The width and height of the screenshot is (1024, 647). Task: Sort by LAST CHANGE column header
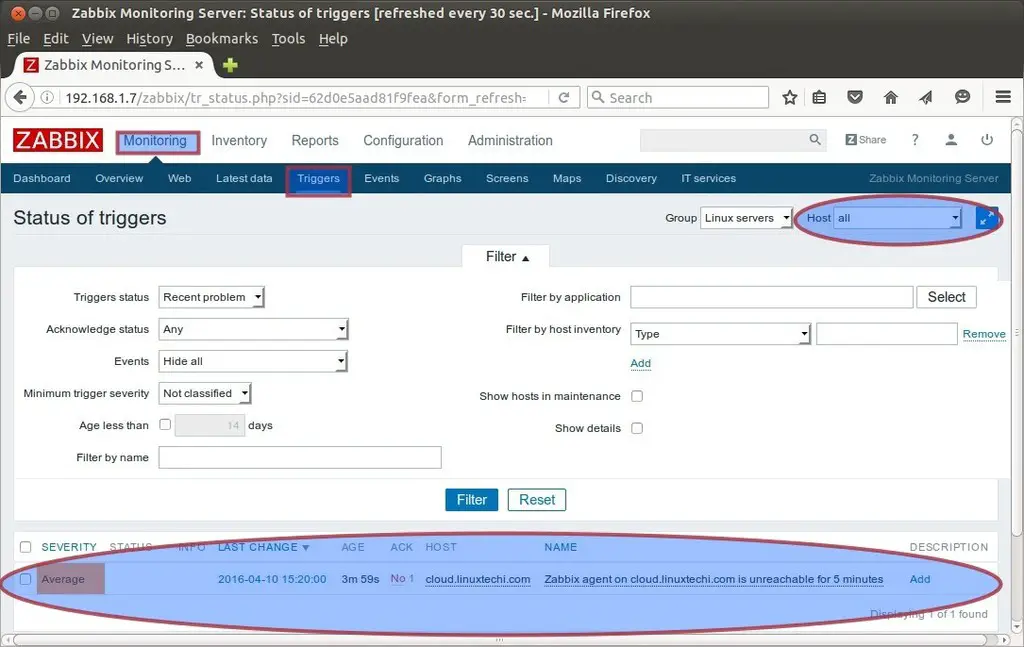tap(263, 547)
